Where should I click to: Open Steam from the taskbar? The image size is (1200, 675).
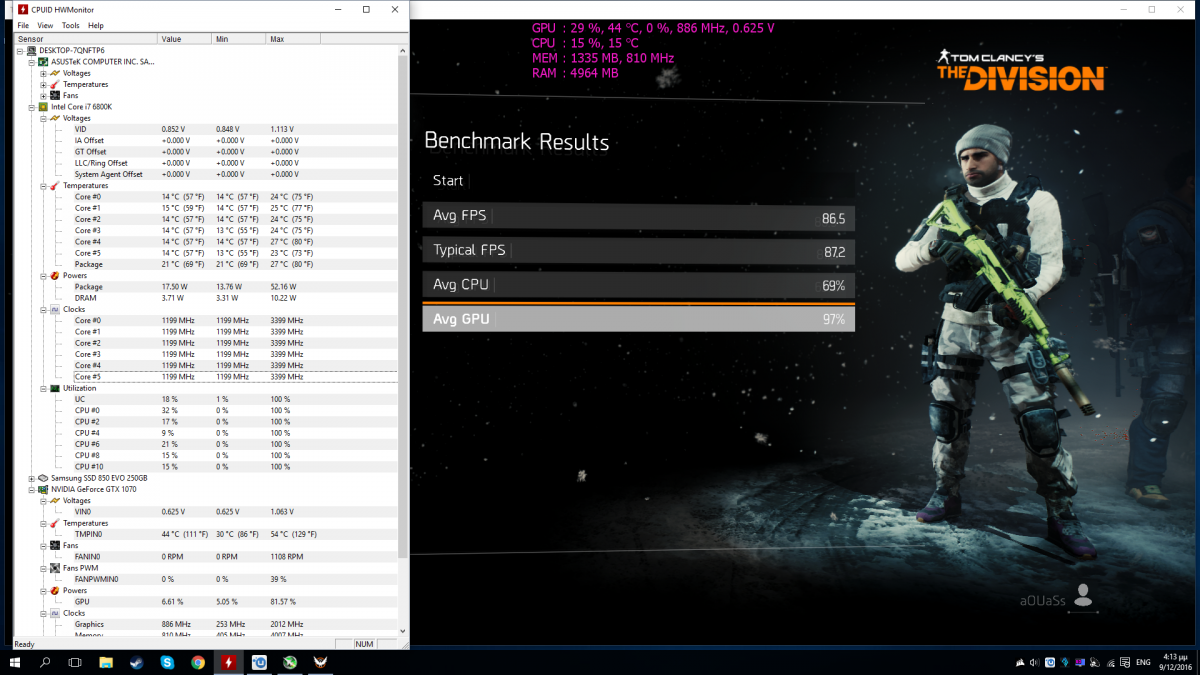pyautogui.click(x=136, y=662)
